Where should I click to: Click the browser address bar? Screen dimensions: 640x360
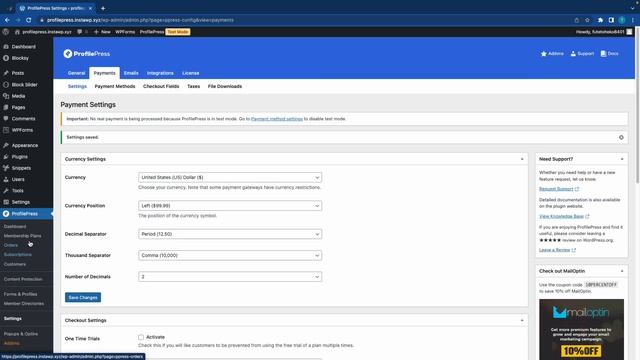click(x=302, y=20)
